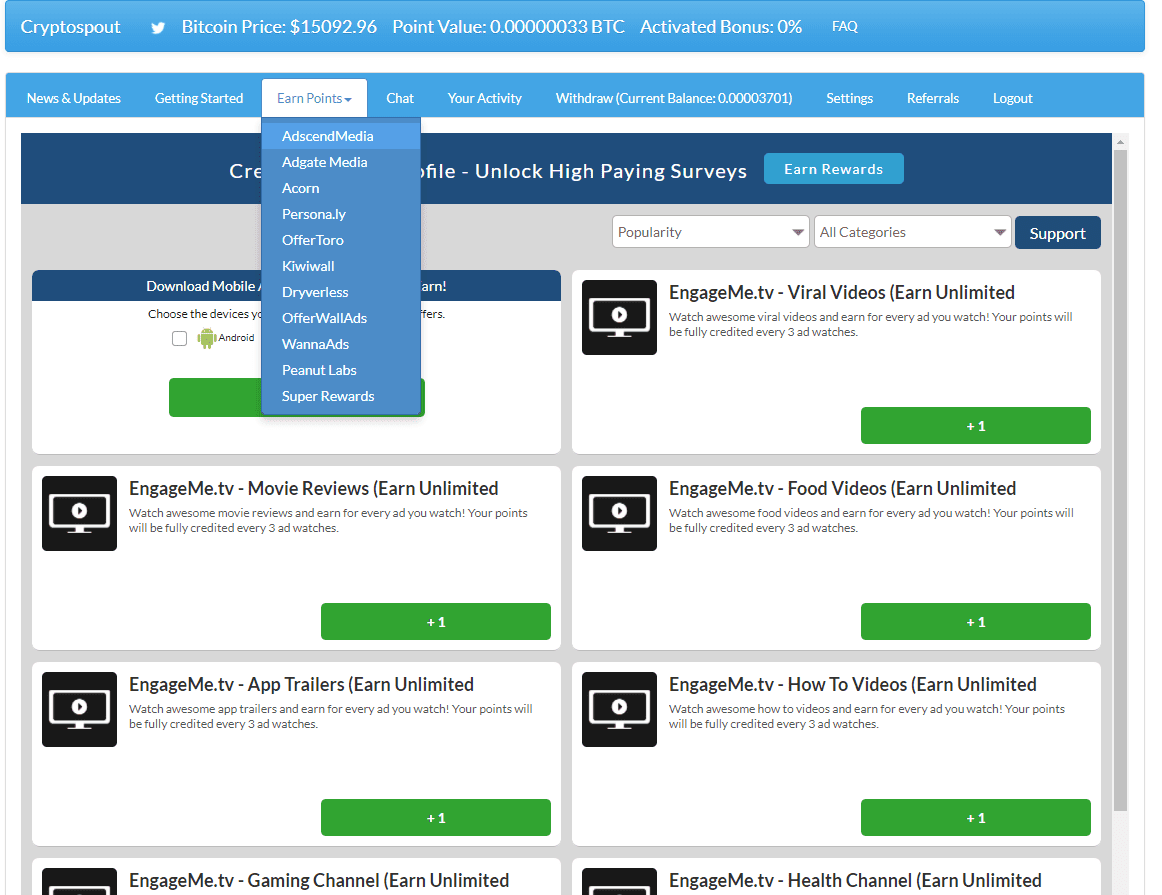Open the Twitter bird icon link

(x=158, y=28)
